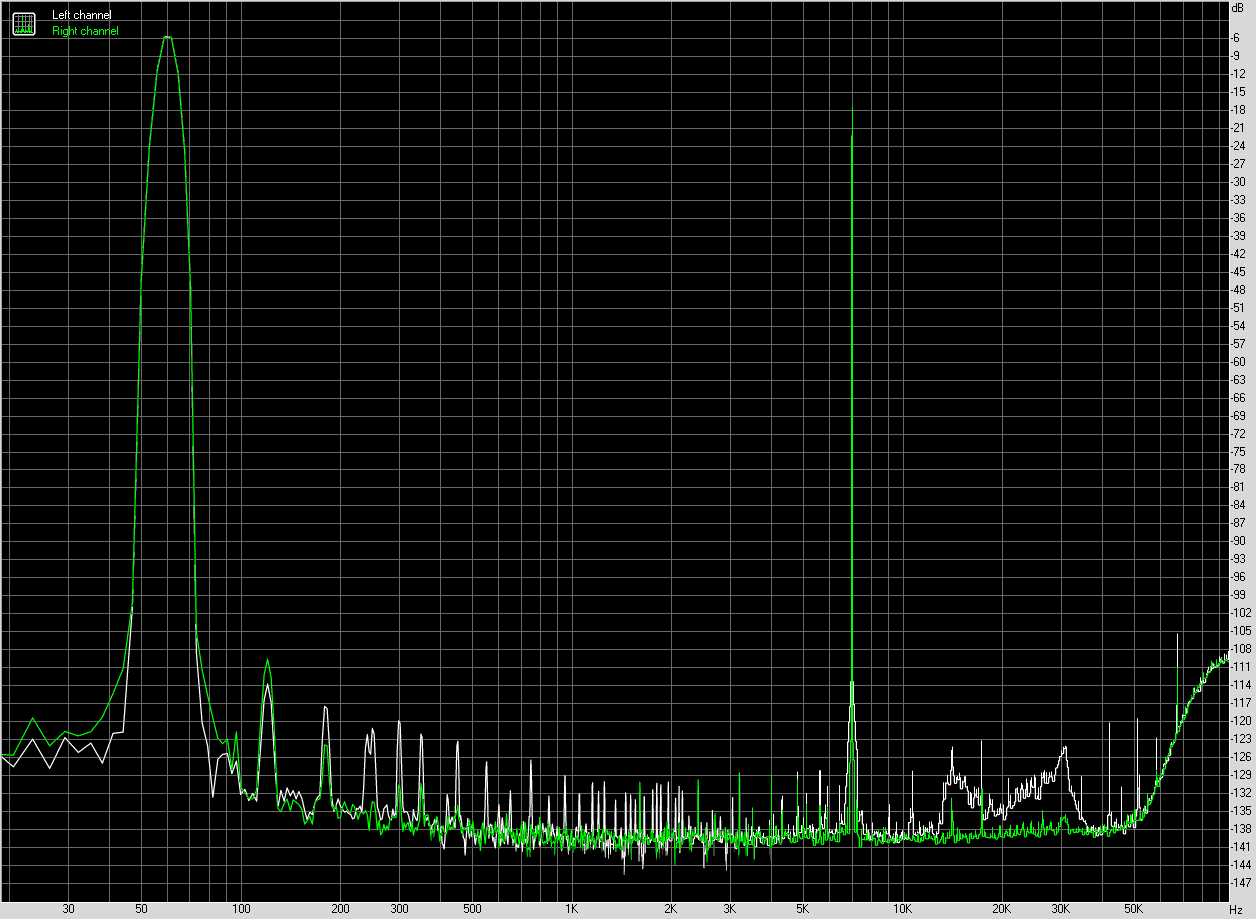The height and width of the screenshot is (919, 1256).
Task: Click the "30K" frequency axis label
Action: click(x=1061, y=909)
